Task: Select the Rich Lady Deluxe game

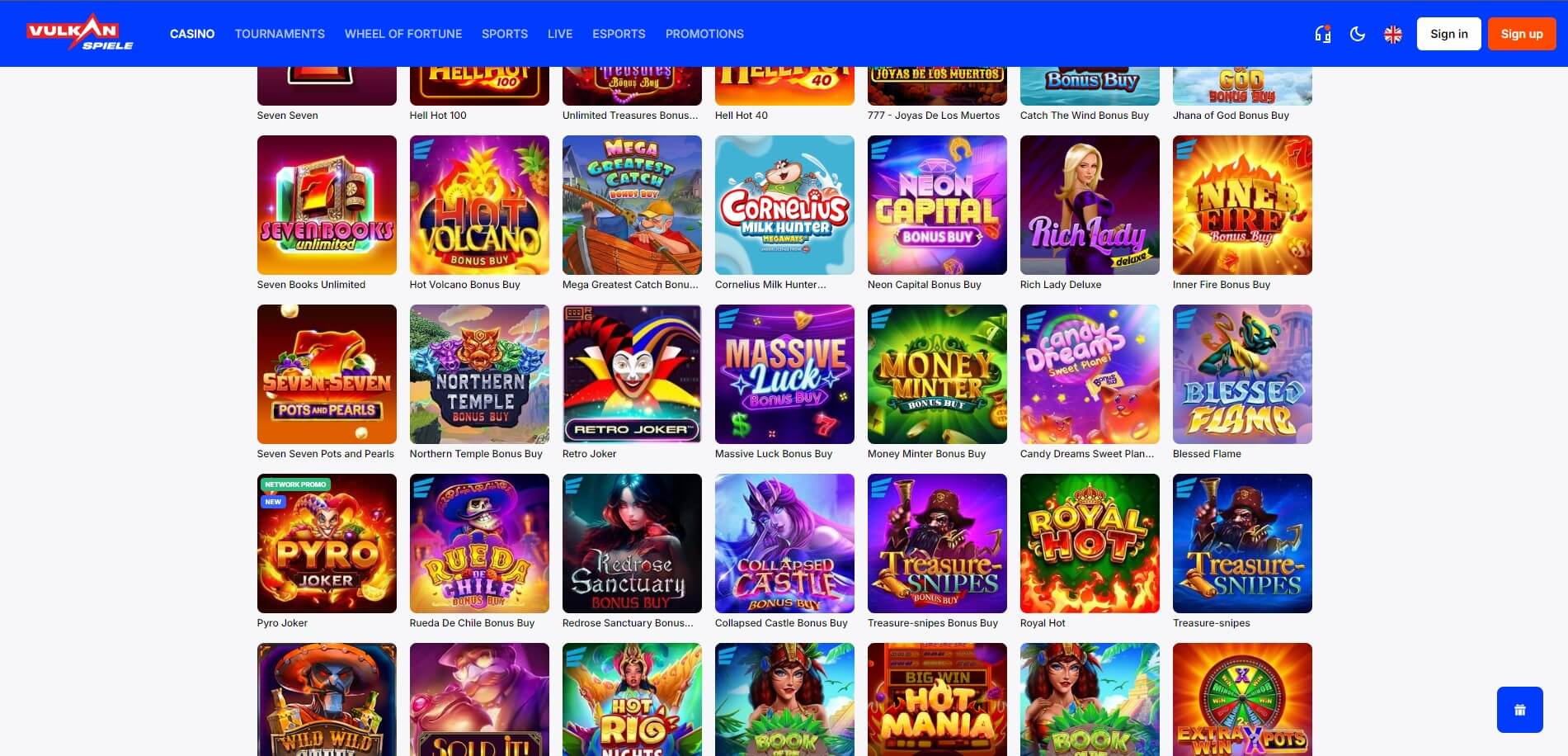Action: [x=1090, y=205]
